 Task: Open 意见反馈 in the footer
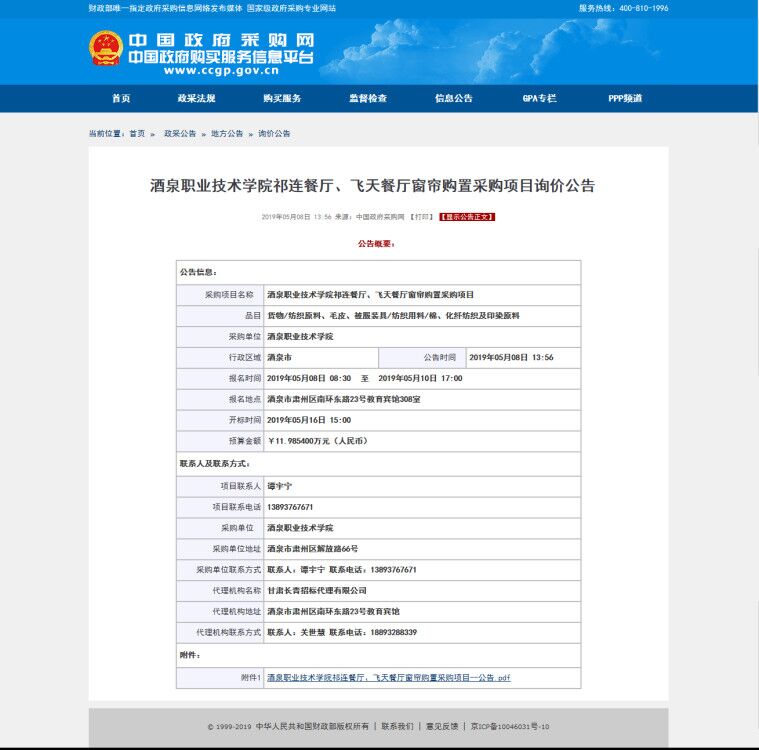pyautogui.click(x=442, y=727)
